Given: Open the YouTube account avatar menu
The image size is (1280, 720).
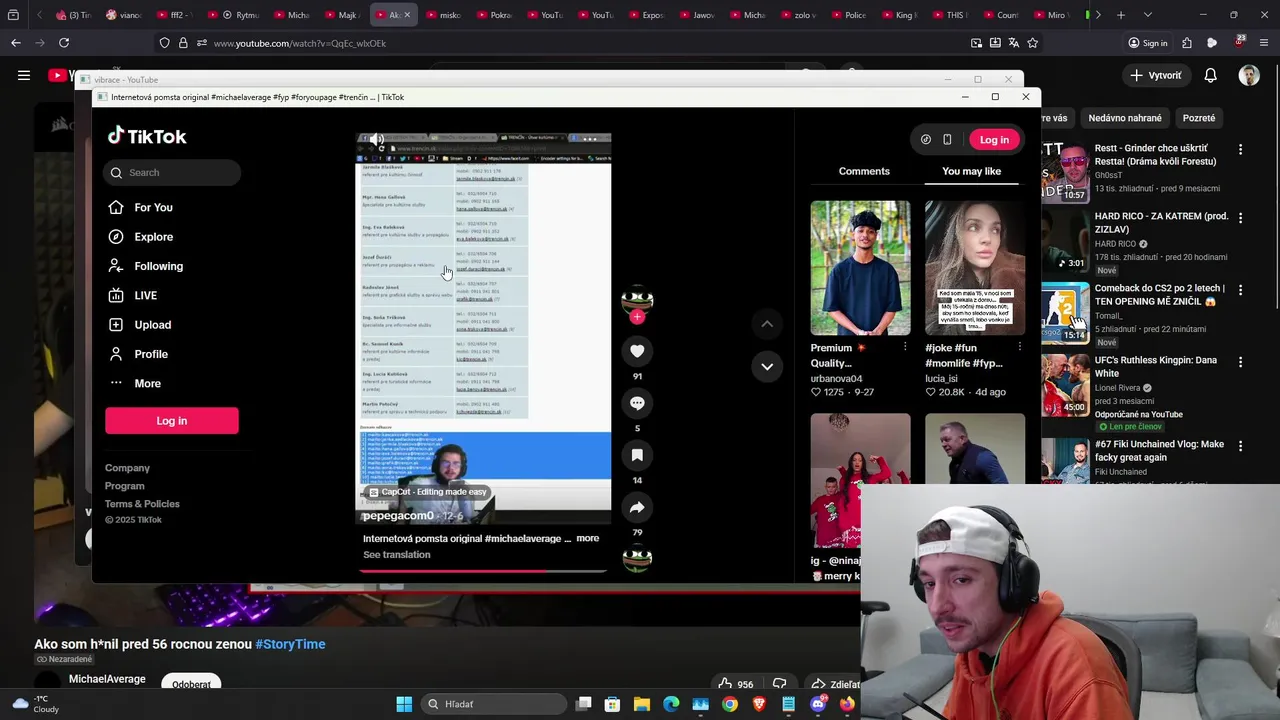Looking at the screenshot, I should point(1249,75).
